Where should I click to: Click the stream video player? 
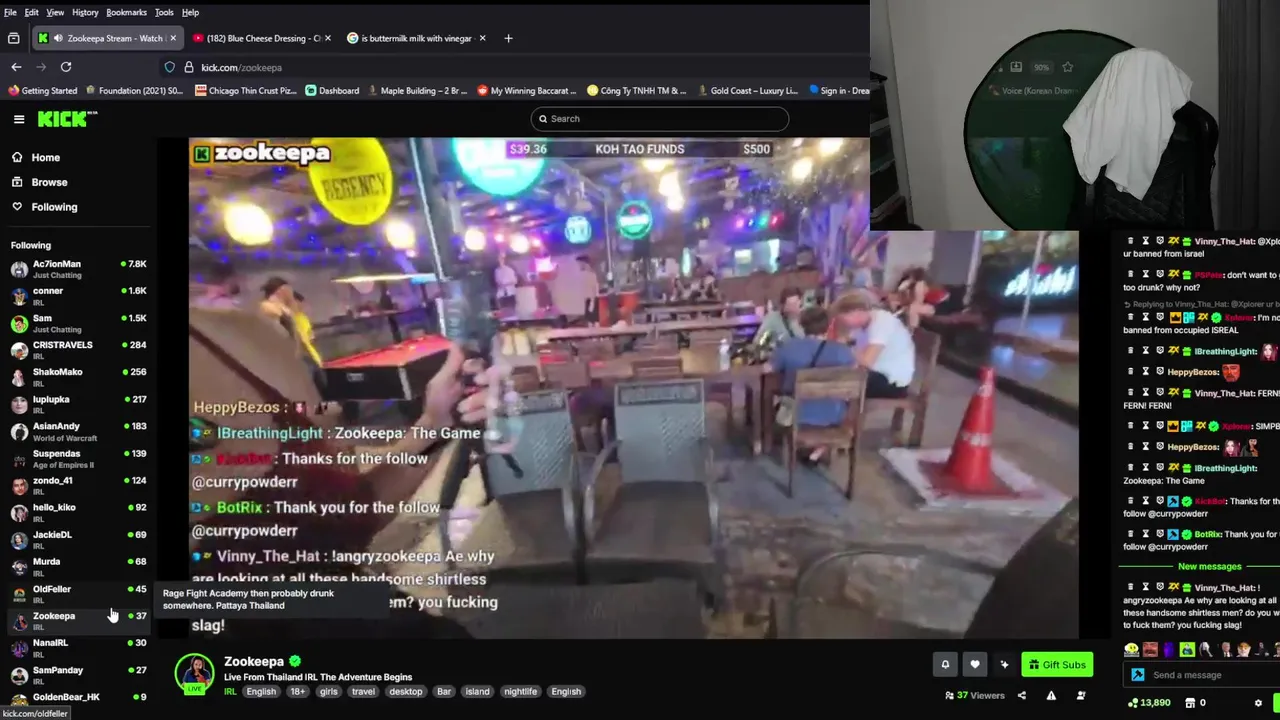pos(634,388)
